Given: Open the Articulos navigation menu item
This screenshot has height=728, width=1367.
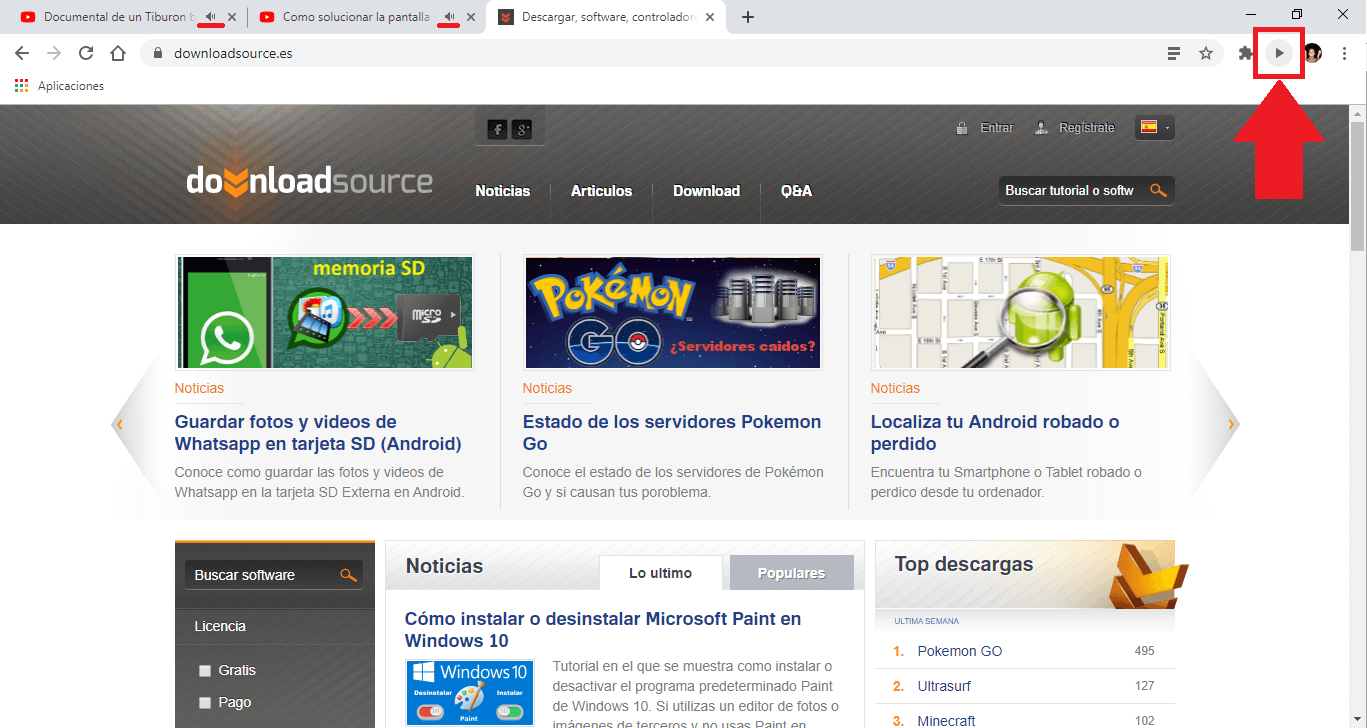Looking at the screenshot, I should click(601, 191).
